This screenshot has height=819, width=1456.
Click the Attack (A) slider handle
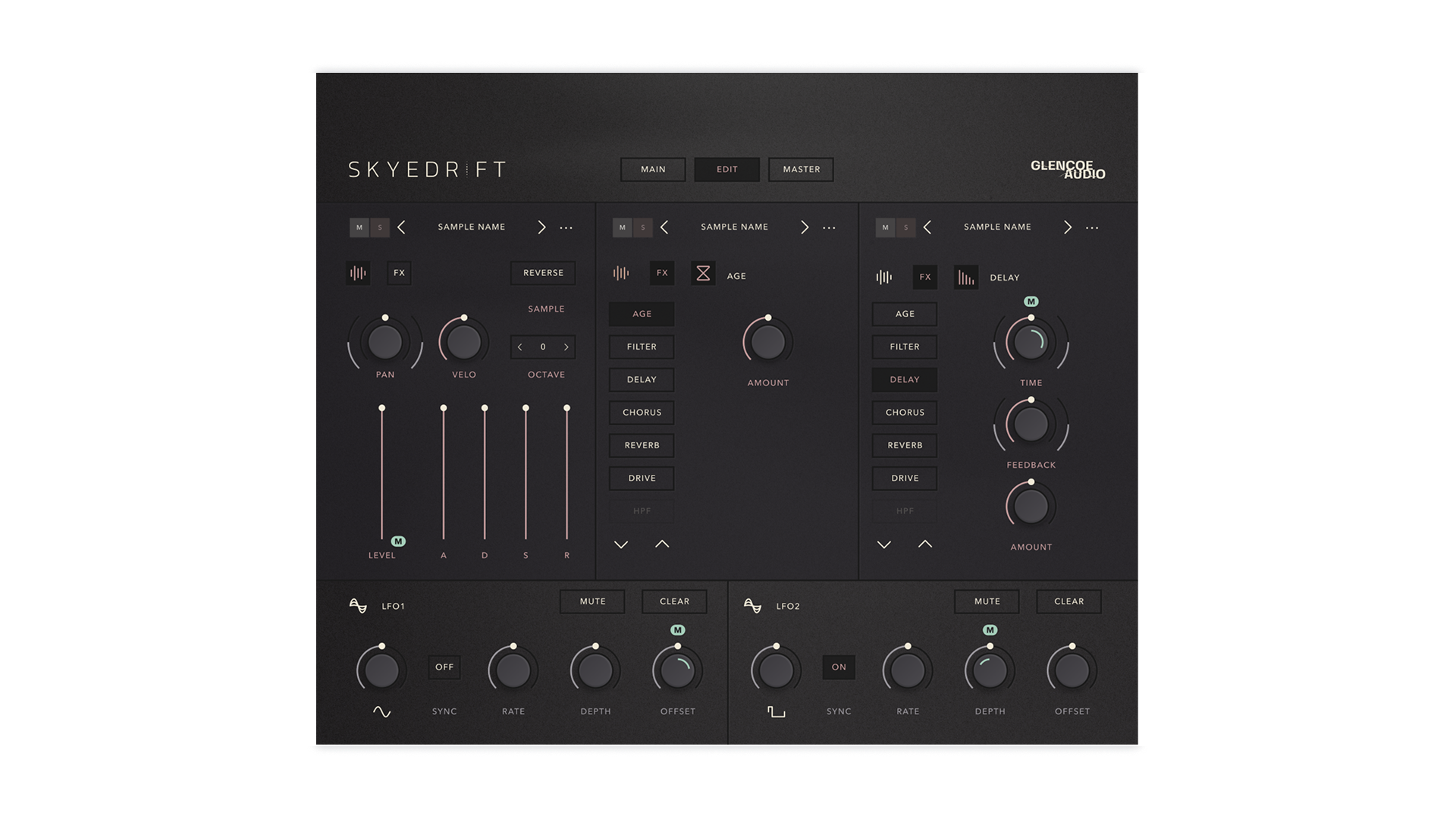444,408
